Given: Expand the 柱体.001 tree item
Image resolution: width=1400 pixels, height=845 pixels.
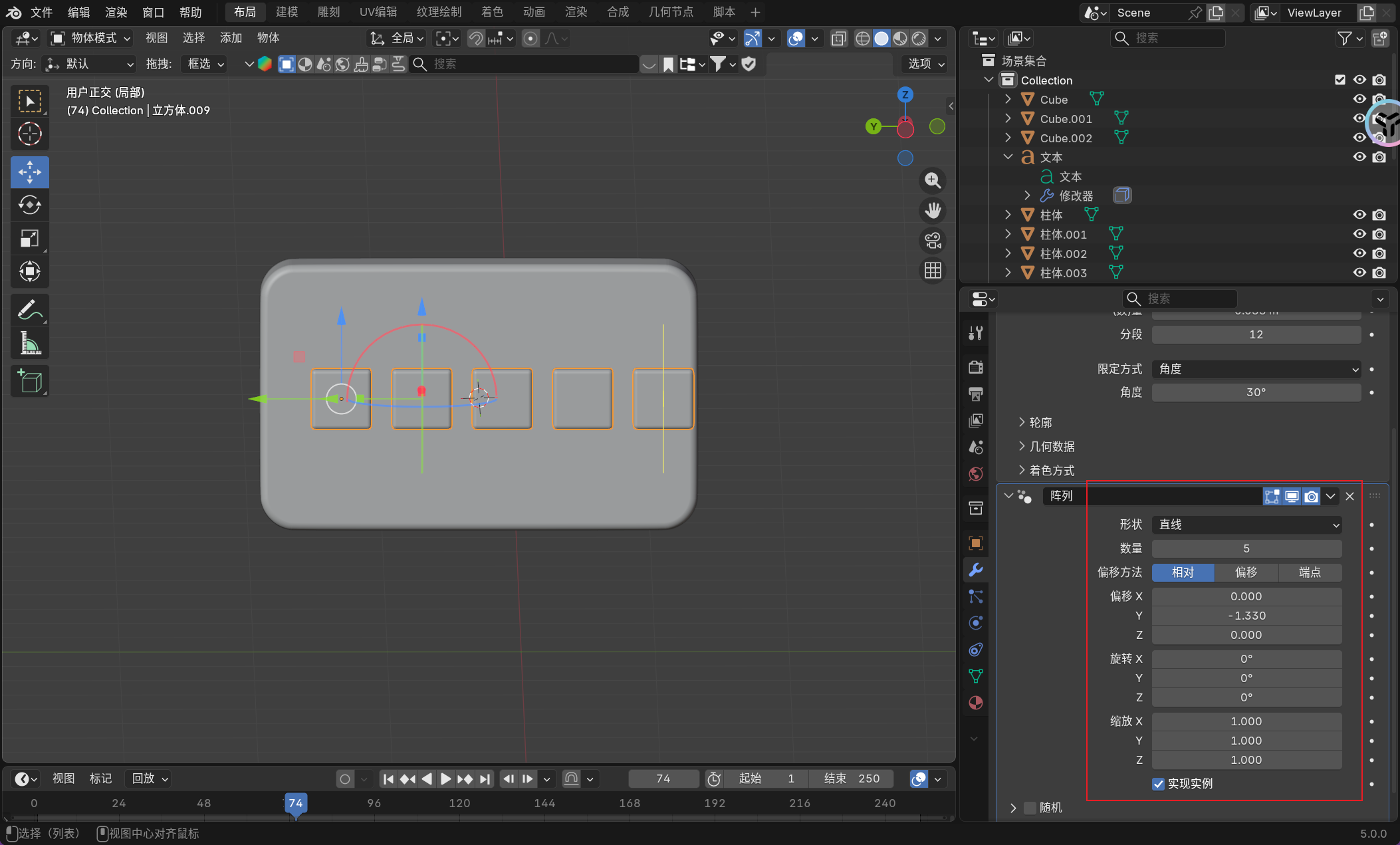Looking at the screenshot, I should click(1008, 234).
